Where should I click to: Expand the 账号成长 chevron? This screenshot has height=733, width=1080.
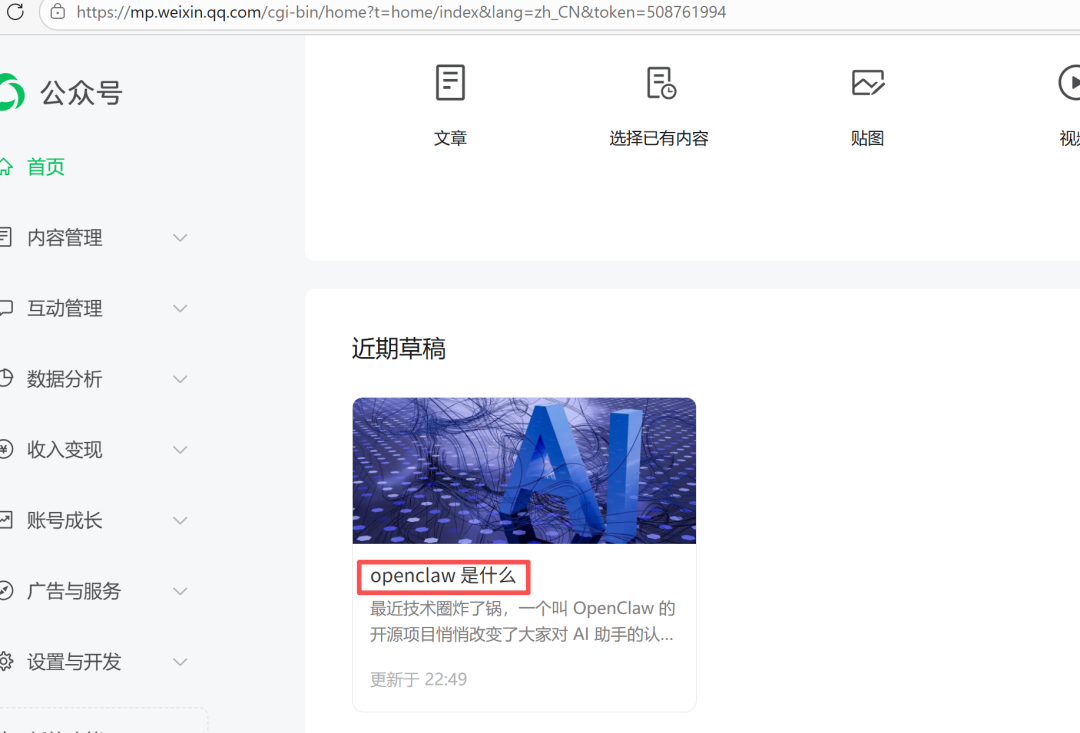click(x=180, y=520)
